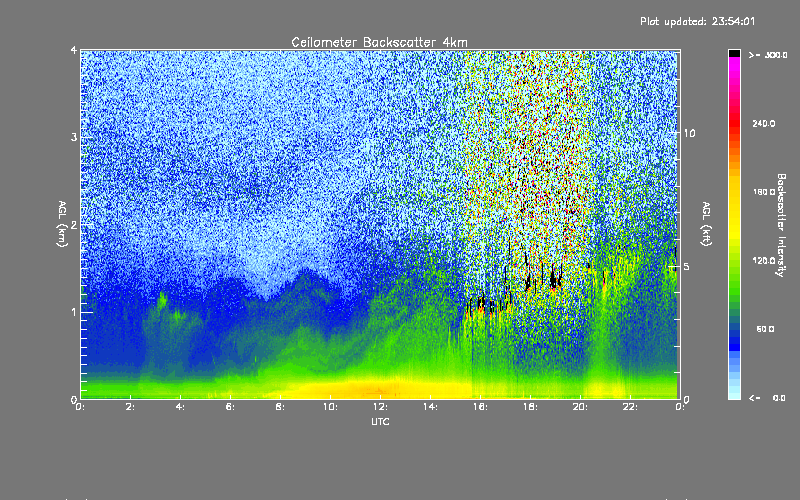800x500 pixels.
Task: Click the "240.0" colorbar label
Action: tap(764, 124)
